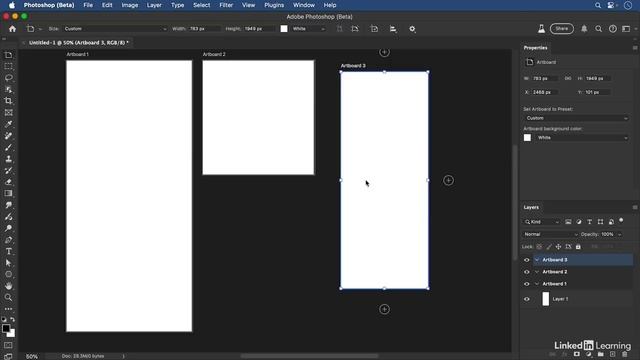Viewport: 640px width, 360px height.
Task: Select the Ellipse shape tool
Action: (8, 274)
